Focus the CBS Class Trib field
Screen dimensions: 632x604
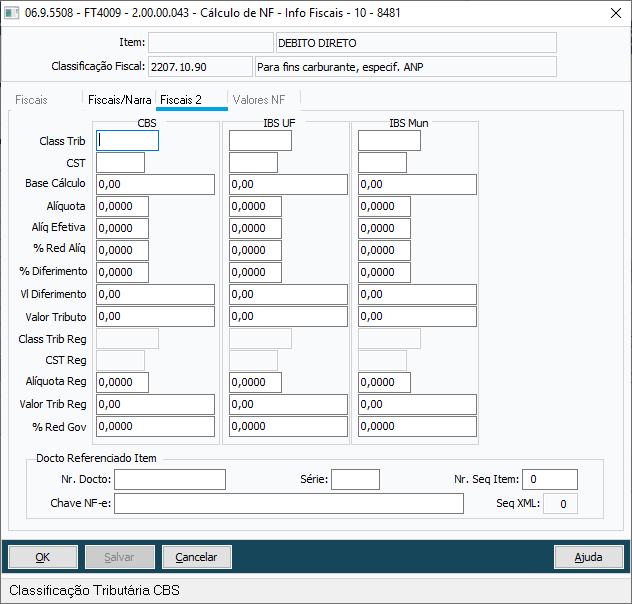pos(127,141)
